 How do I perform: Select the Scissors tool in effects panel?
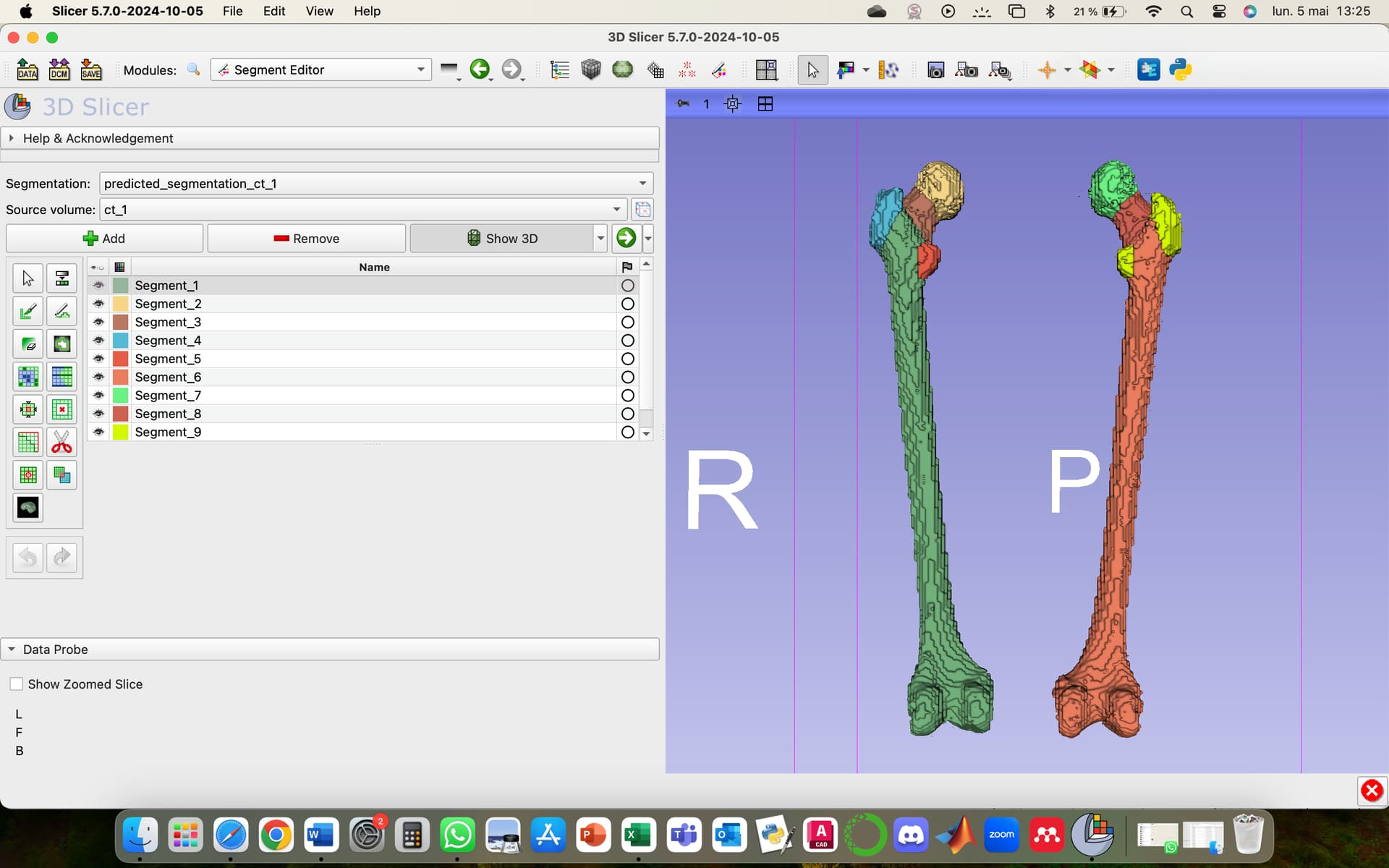pos(61,442)
